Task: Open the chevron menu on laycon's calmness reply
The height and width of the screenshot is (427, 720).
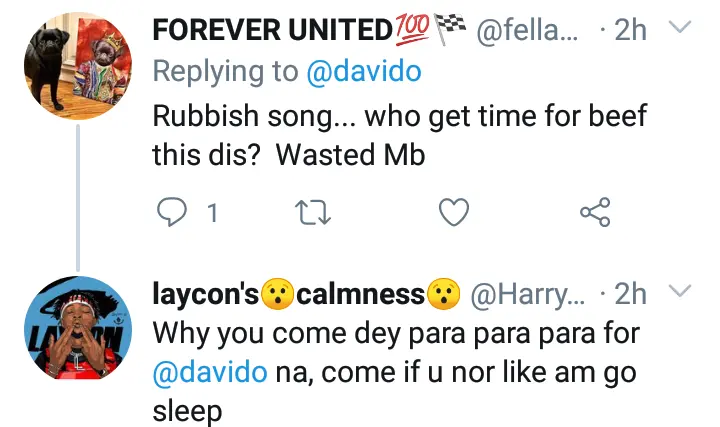Action: click(679, 292)
